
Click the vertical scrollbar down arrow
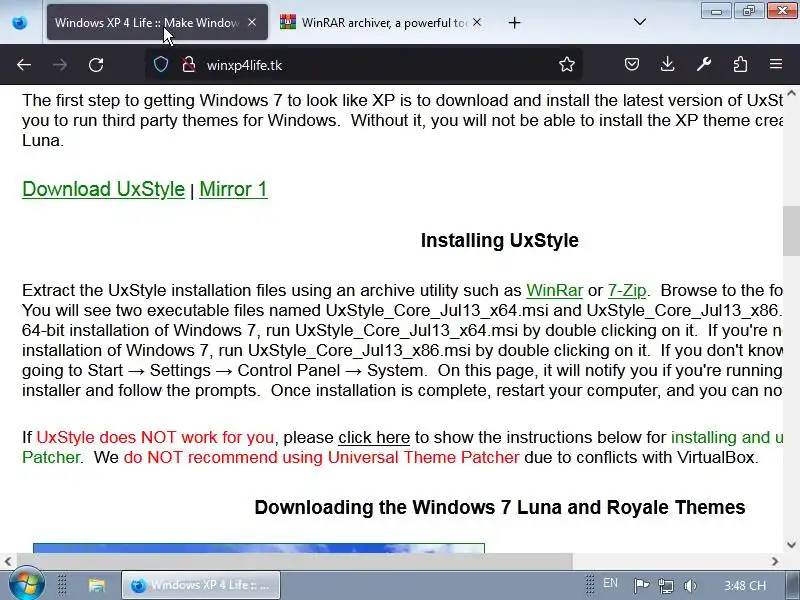(x=791, y=545)
